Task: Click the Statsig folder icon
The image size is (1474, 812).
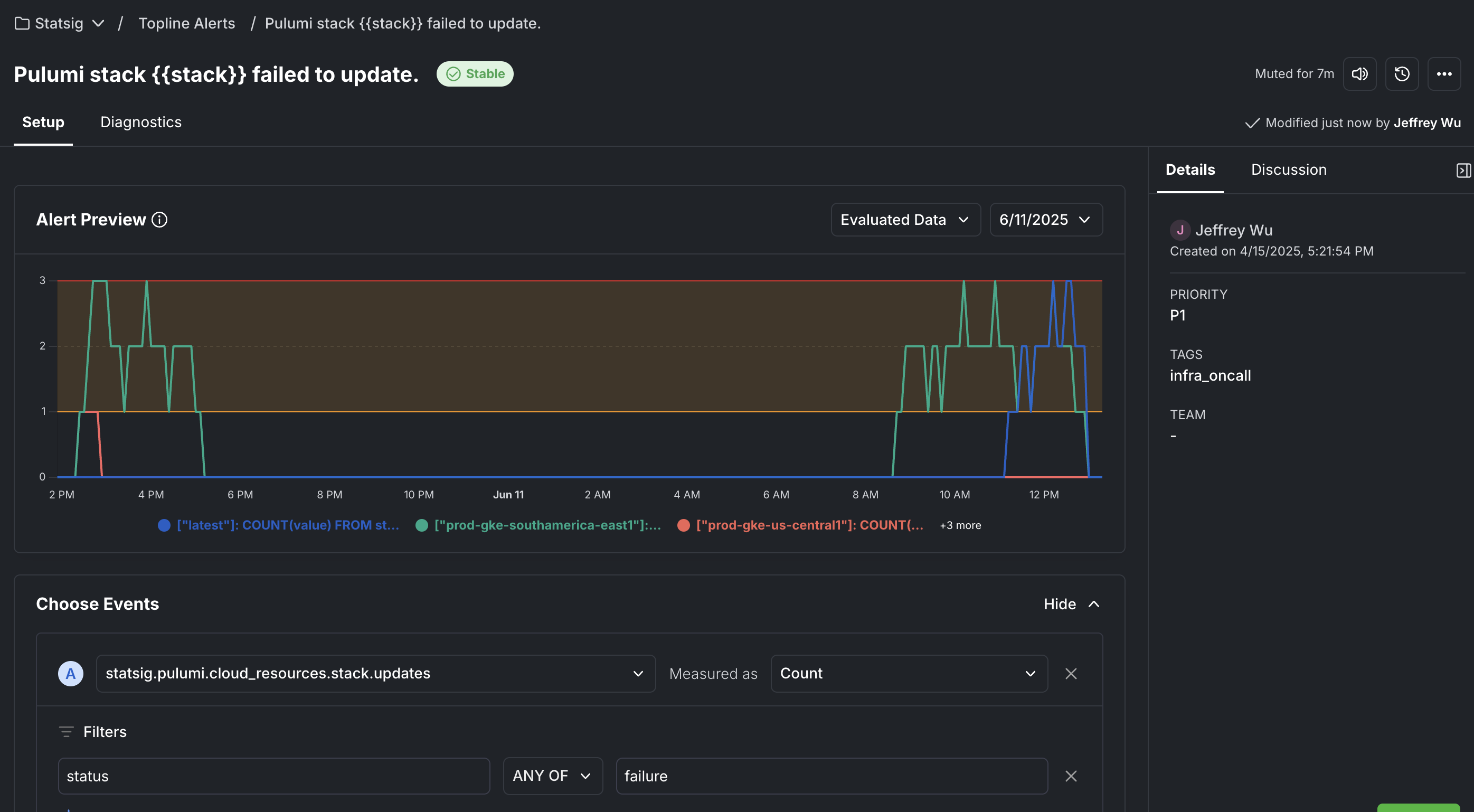Action: click(22, 23)
